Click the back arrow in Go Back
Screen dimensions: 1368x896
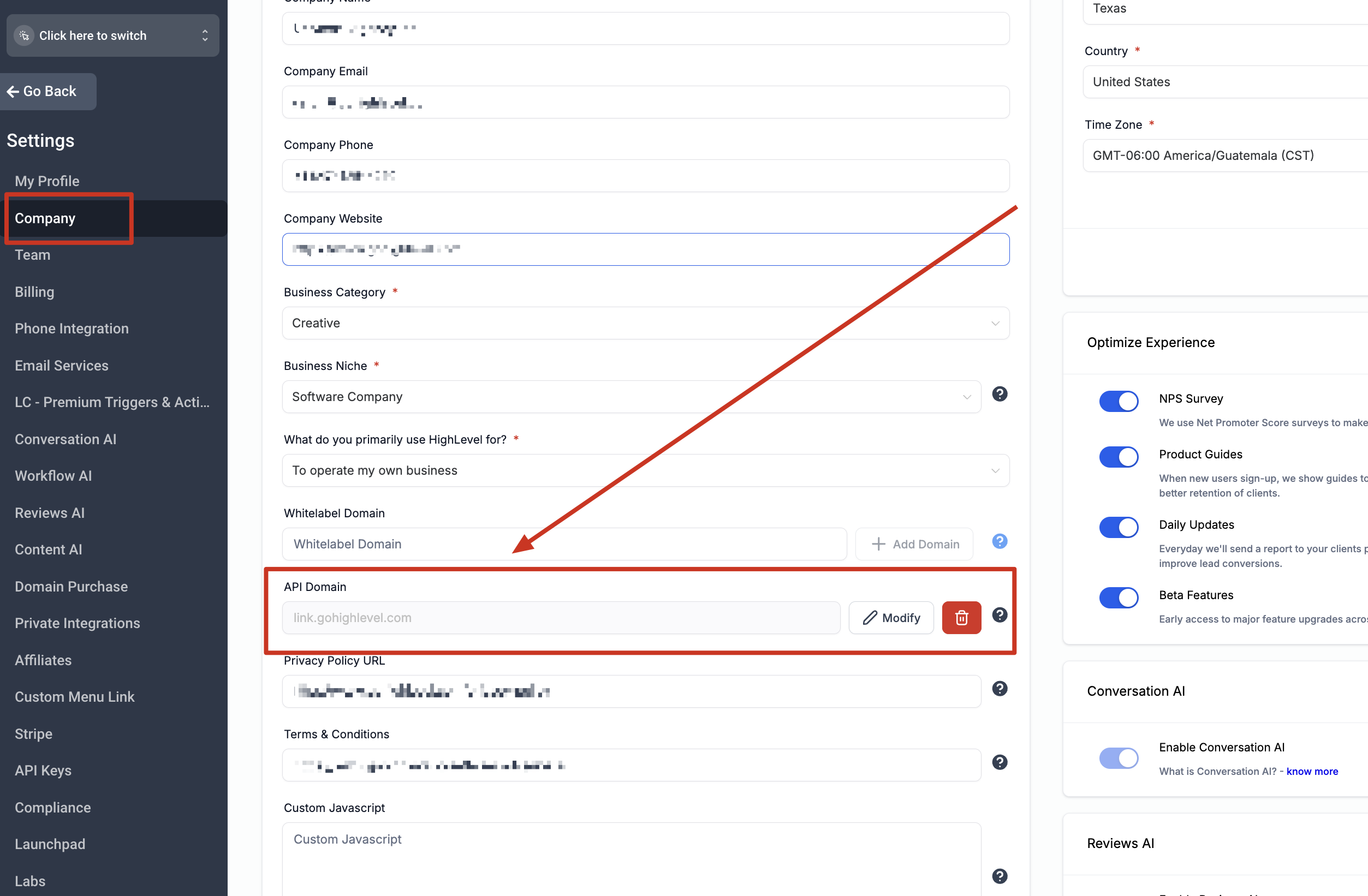[13, 91]
